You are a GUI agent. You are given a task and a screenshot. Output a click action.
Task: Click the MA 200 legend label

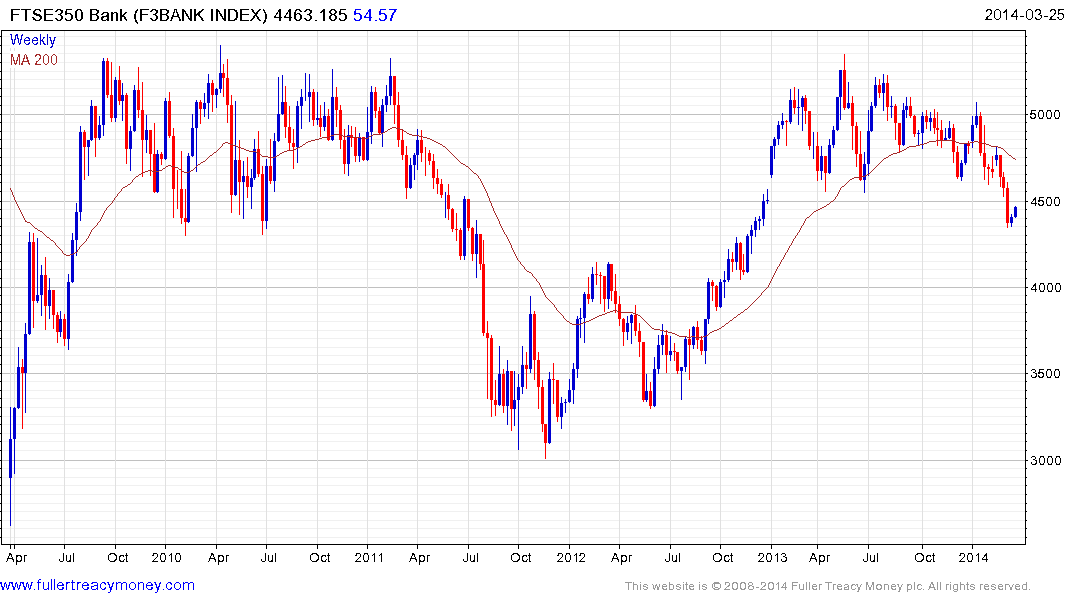coord(34,60)
